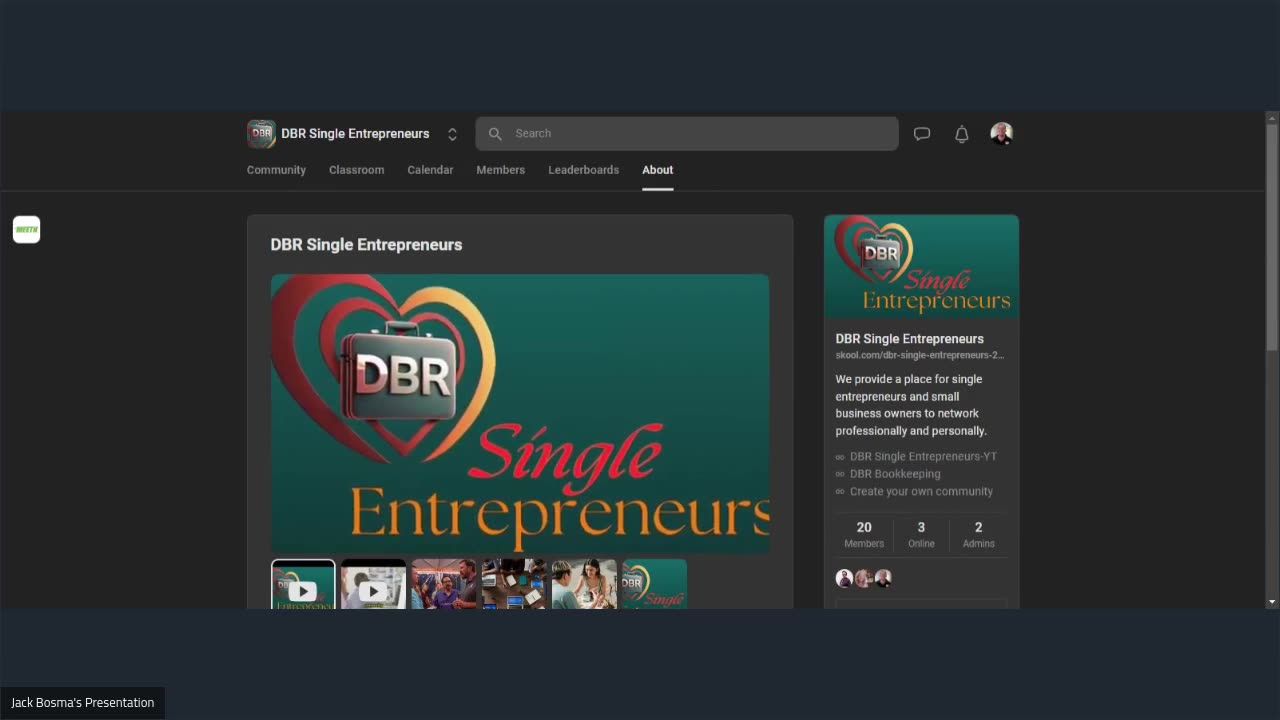This screenshot has width=1280, height=720.
Task: Open the DBR Bookkeeping link
Action: [895, 474]
